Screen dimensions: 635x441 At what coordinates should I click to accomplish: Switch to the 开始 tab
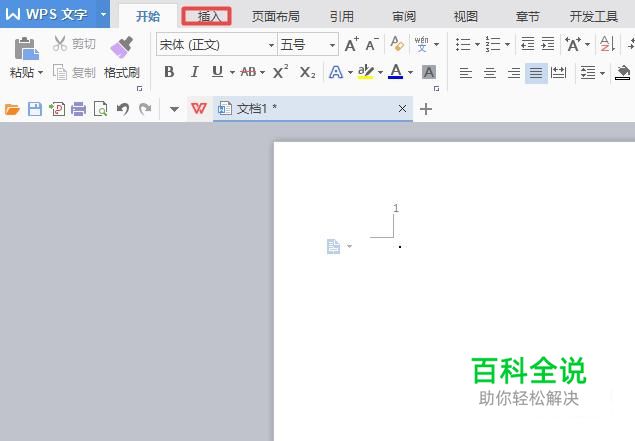coord(148,17)
